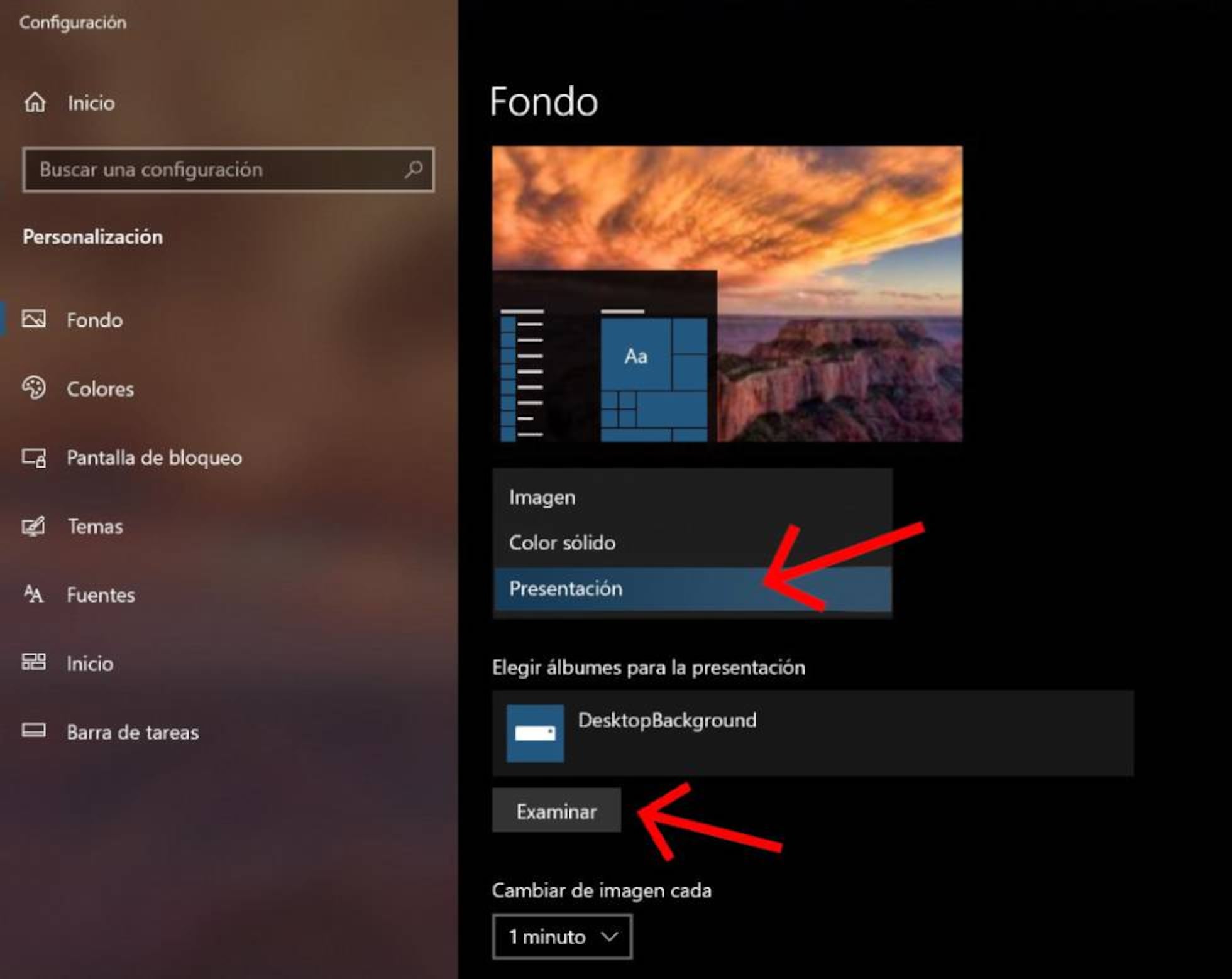The width and height of the screenshot is (1232, 979).
Task: Open Personalización section header
Action: pos(93,238)
